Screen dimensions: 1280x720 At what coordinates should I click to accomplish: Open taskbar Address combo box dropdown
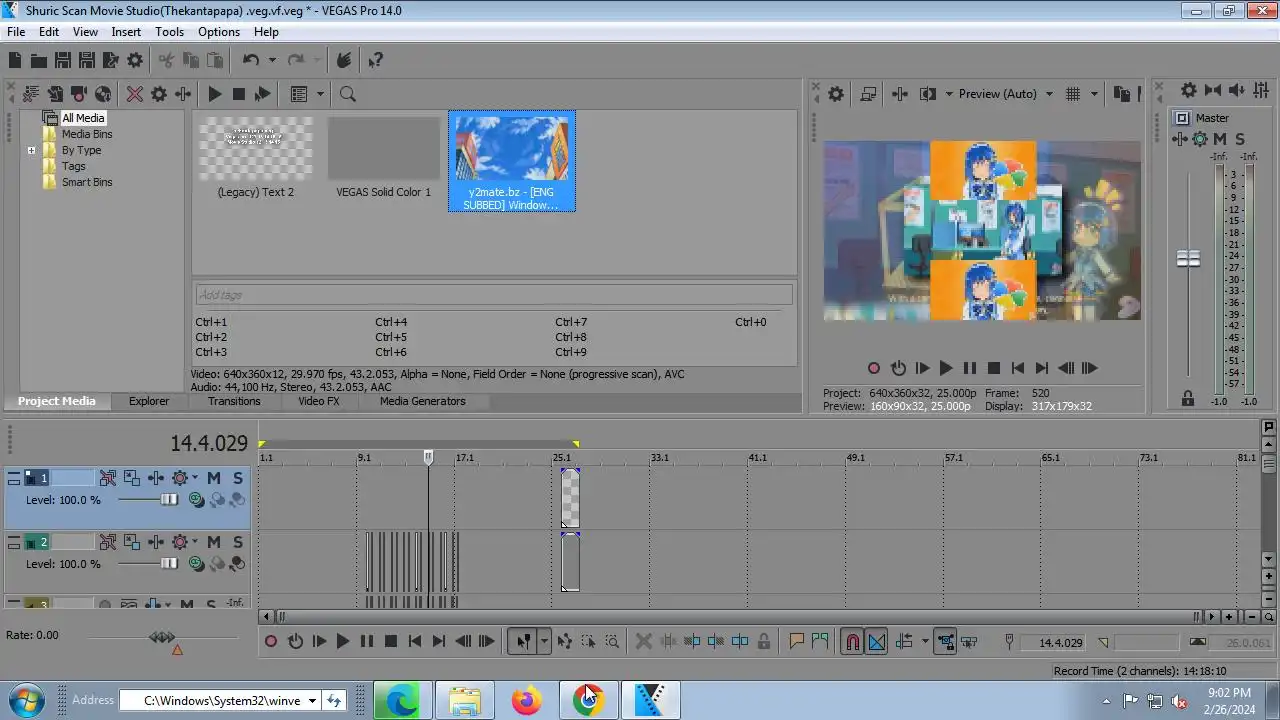[312, 700]
